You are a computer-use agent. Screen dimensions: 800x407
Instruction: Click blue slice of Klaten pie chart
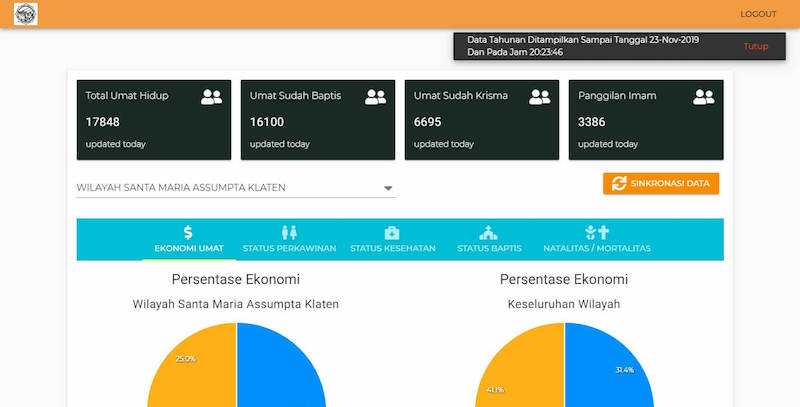[285, 370]
